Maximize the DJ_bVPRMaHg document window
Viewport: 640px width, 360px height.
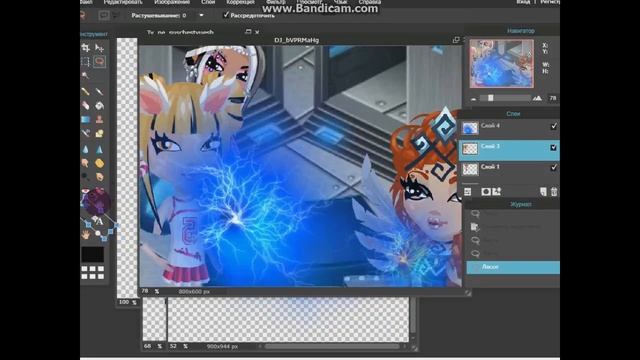point(456,40)
